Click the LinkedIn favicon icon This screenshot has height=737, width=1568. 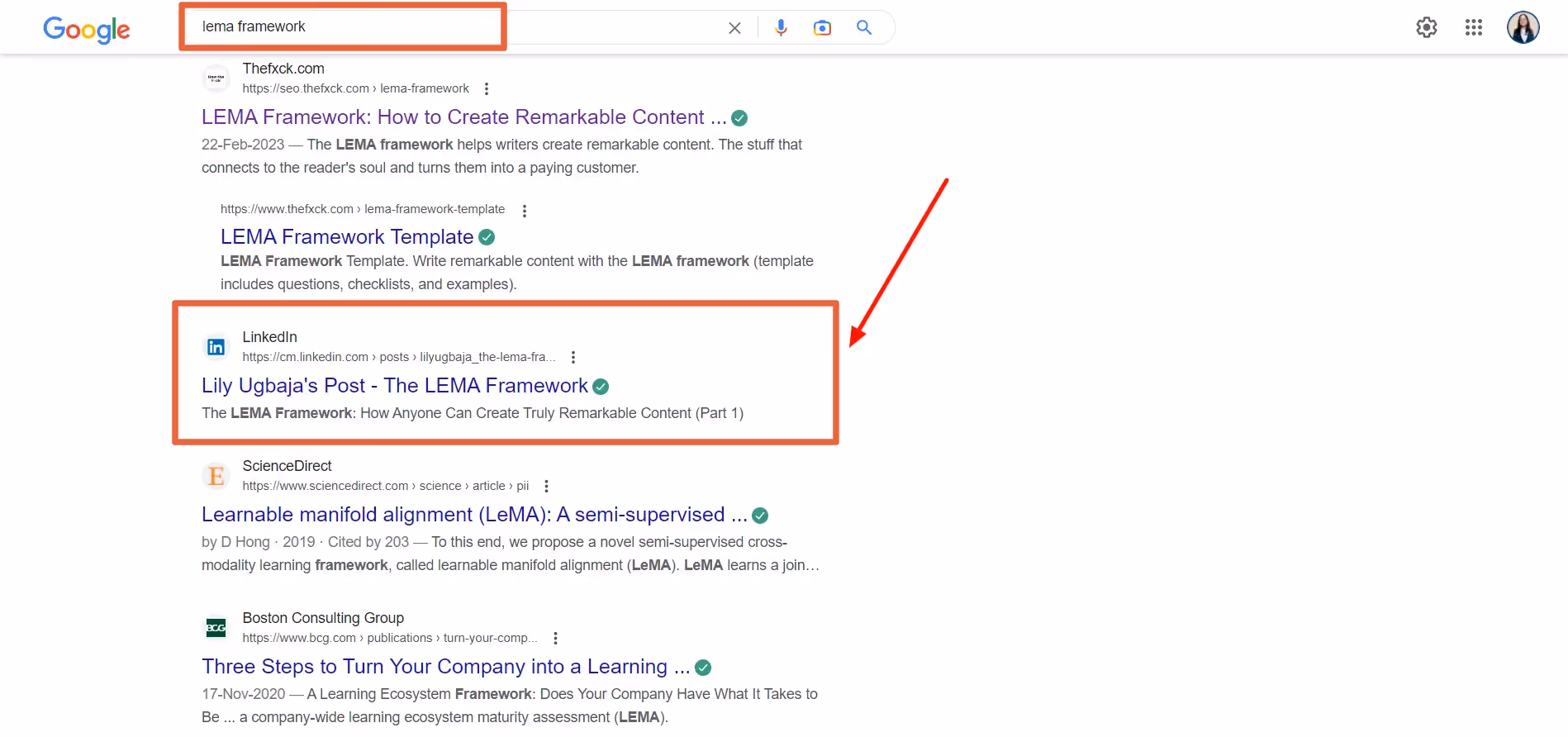(x=216, y=347)
